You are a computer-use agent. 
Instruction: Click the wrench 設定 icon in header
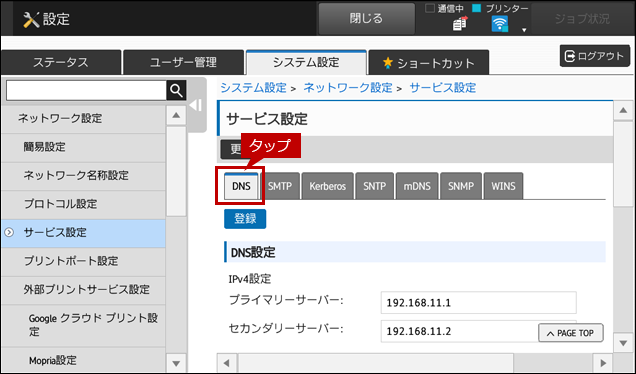click(31, 19)
